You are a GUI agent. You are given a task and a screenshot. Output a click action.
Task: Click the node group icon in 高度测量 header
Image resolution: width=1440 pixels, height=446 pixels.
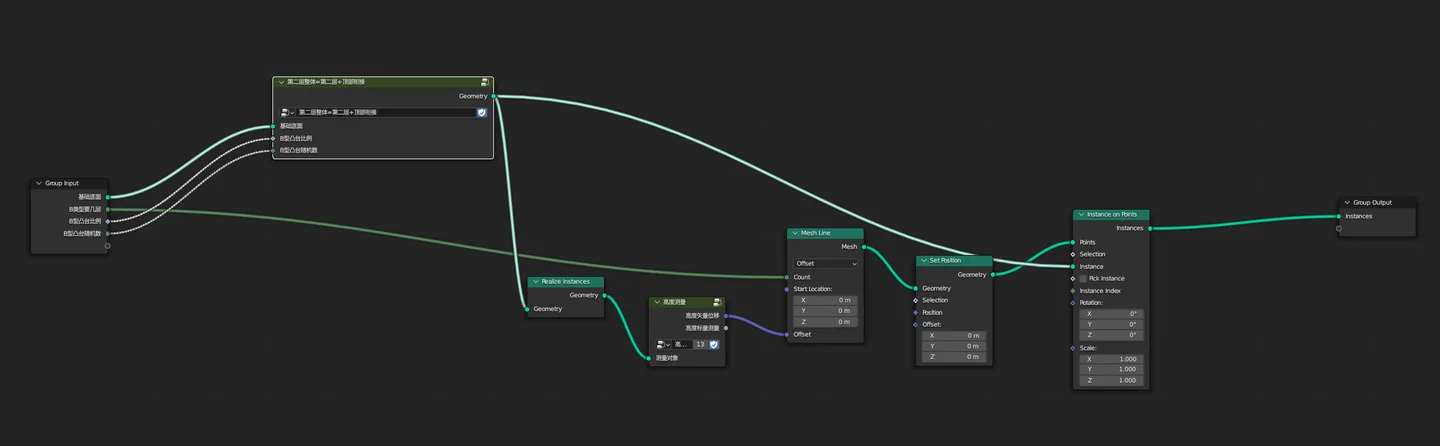pos(717,302)
